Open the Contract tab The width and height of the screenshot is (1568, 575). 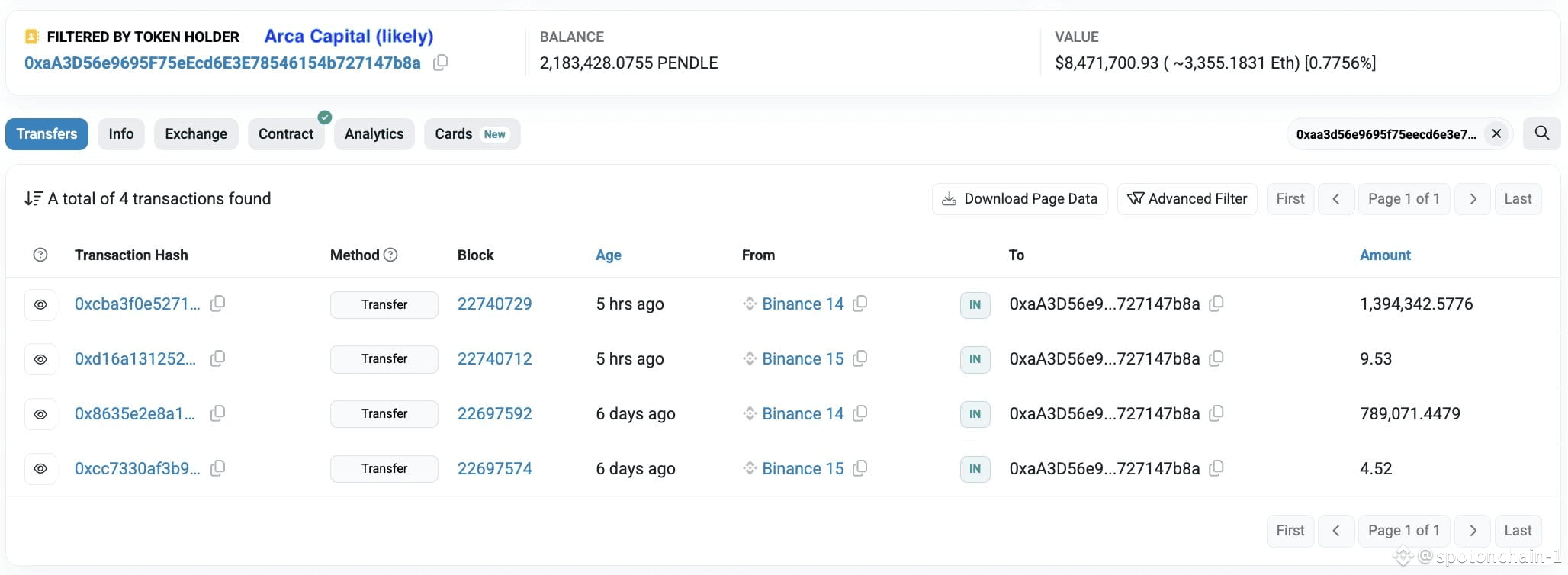click(x=286, y=134)
